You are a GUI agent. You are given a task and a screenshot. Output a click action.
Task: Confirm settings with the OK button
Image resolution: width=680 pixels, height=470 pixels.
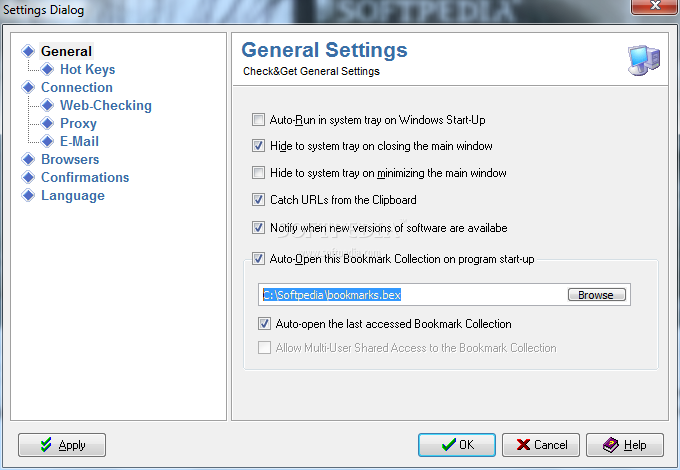[457, 445]
